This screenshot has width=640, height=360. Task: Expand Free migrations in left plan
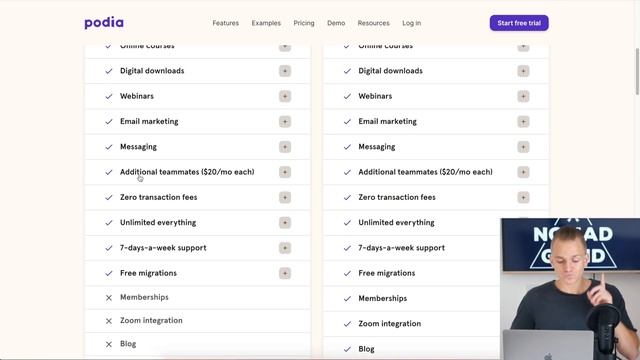click(285, 273)
